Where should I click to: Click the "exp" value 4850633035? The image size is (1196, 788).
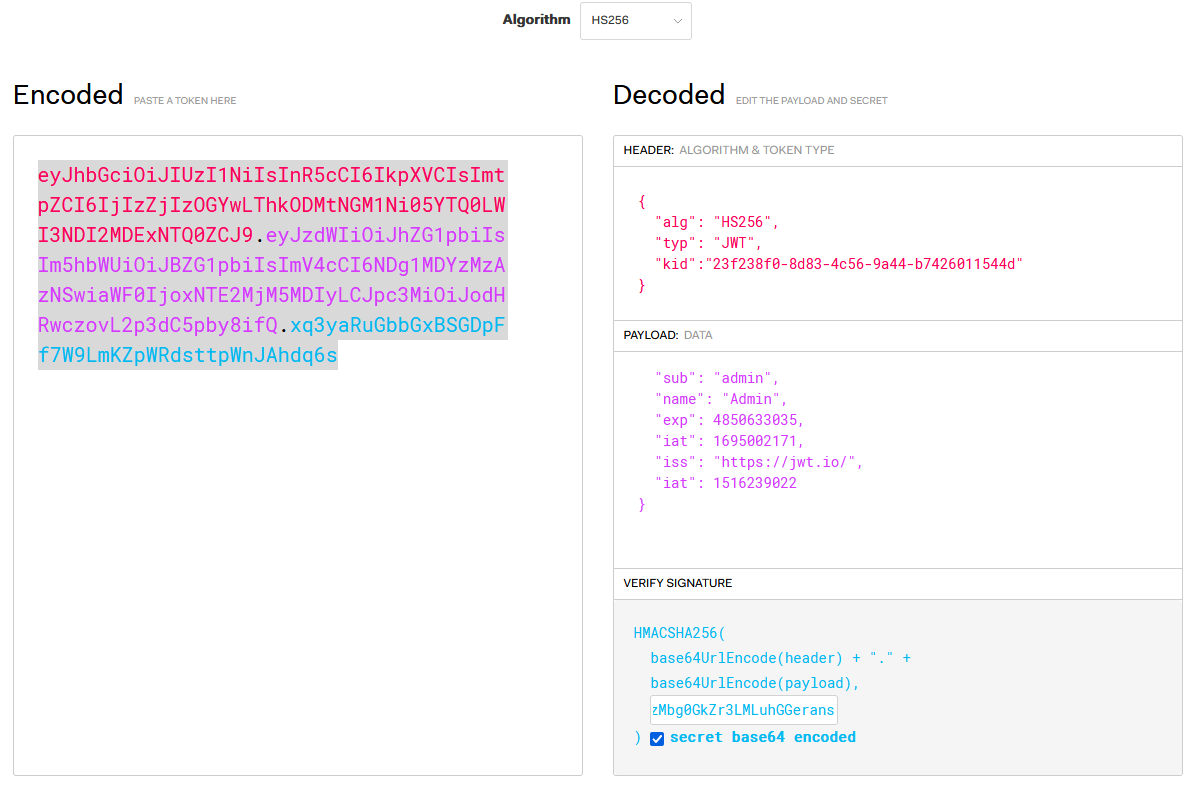click(x=758, y=420)
